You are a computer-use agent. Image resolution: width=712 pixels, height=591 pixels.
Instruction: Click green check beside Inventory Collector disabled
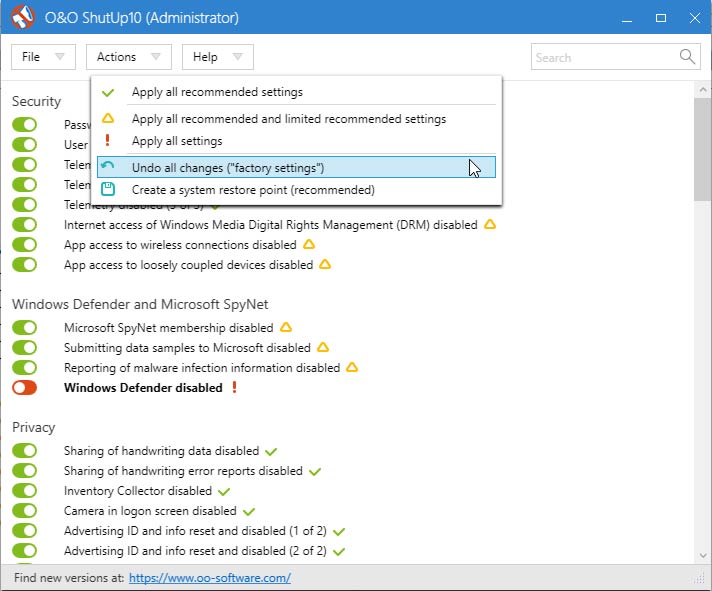[x=224, y=492]
